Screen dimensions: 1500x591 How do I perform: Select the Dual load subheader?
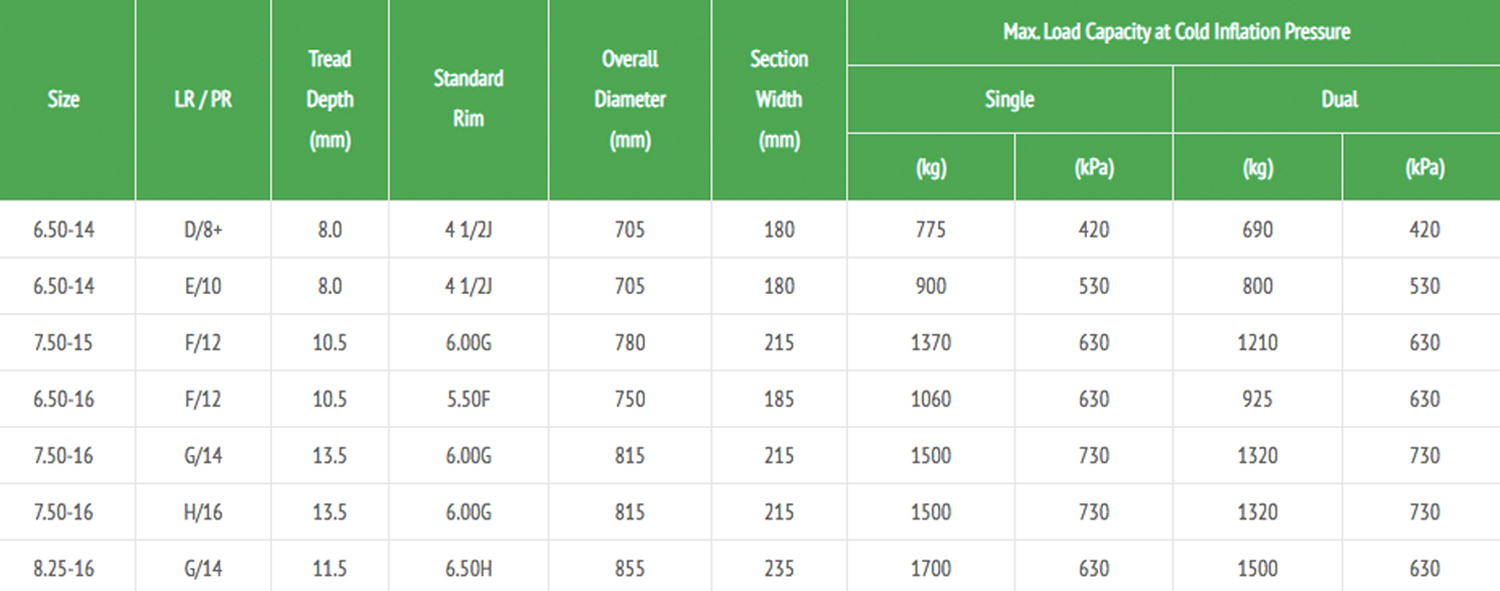click(x=1339, y=99)
